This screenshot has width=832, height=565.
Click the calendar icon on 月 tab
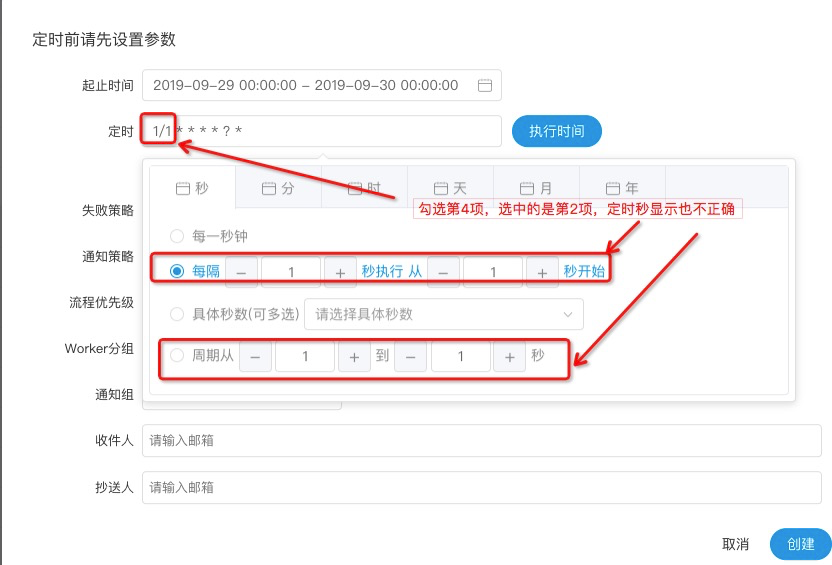(527, 188)
